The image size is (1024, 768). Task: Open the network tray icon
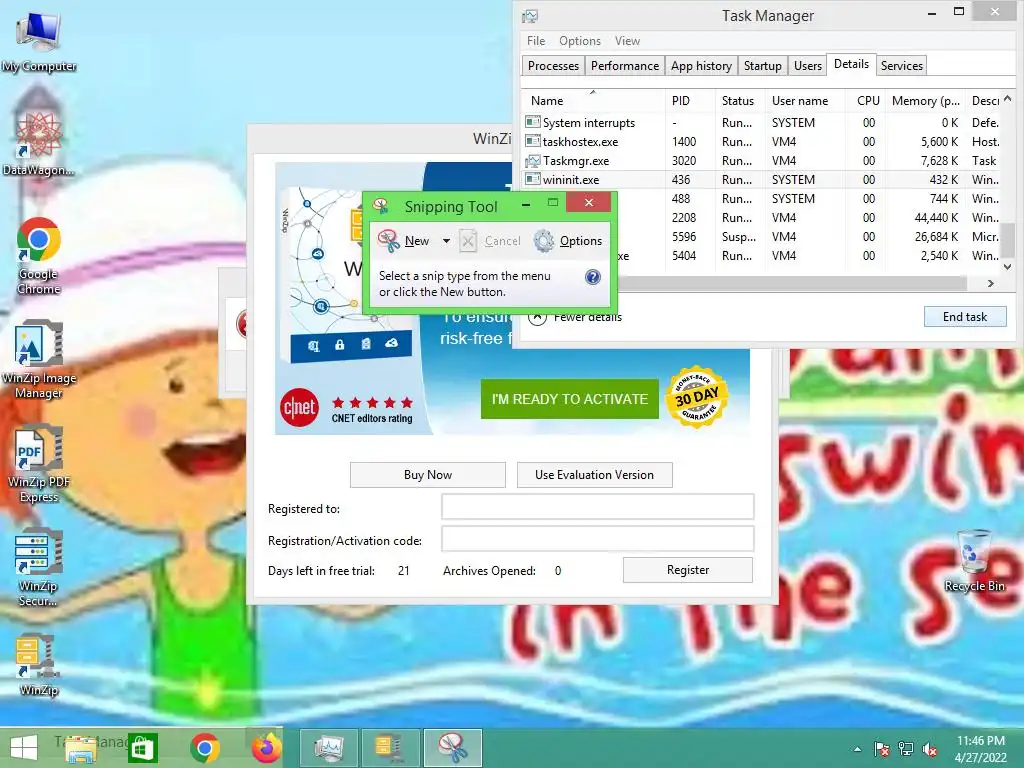click(906, 749)
